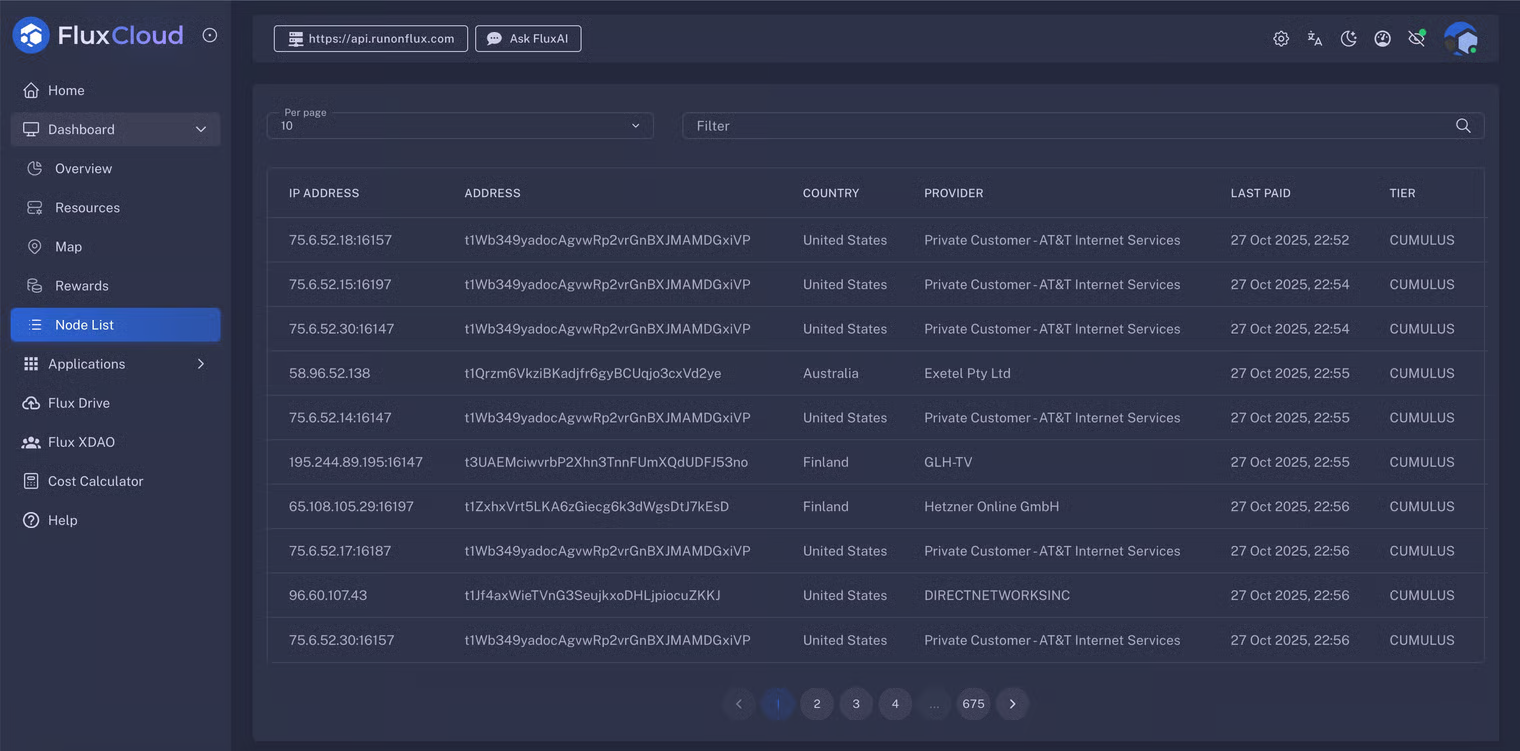1520x751 pixels.
Task: Go to Home in the sidebar
Action: [x=115, y=90]
